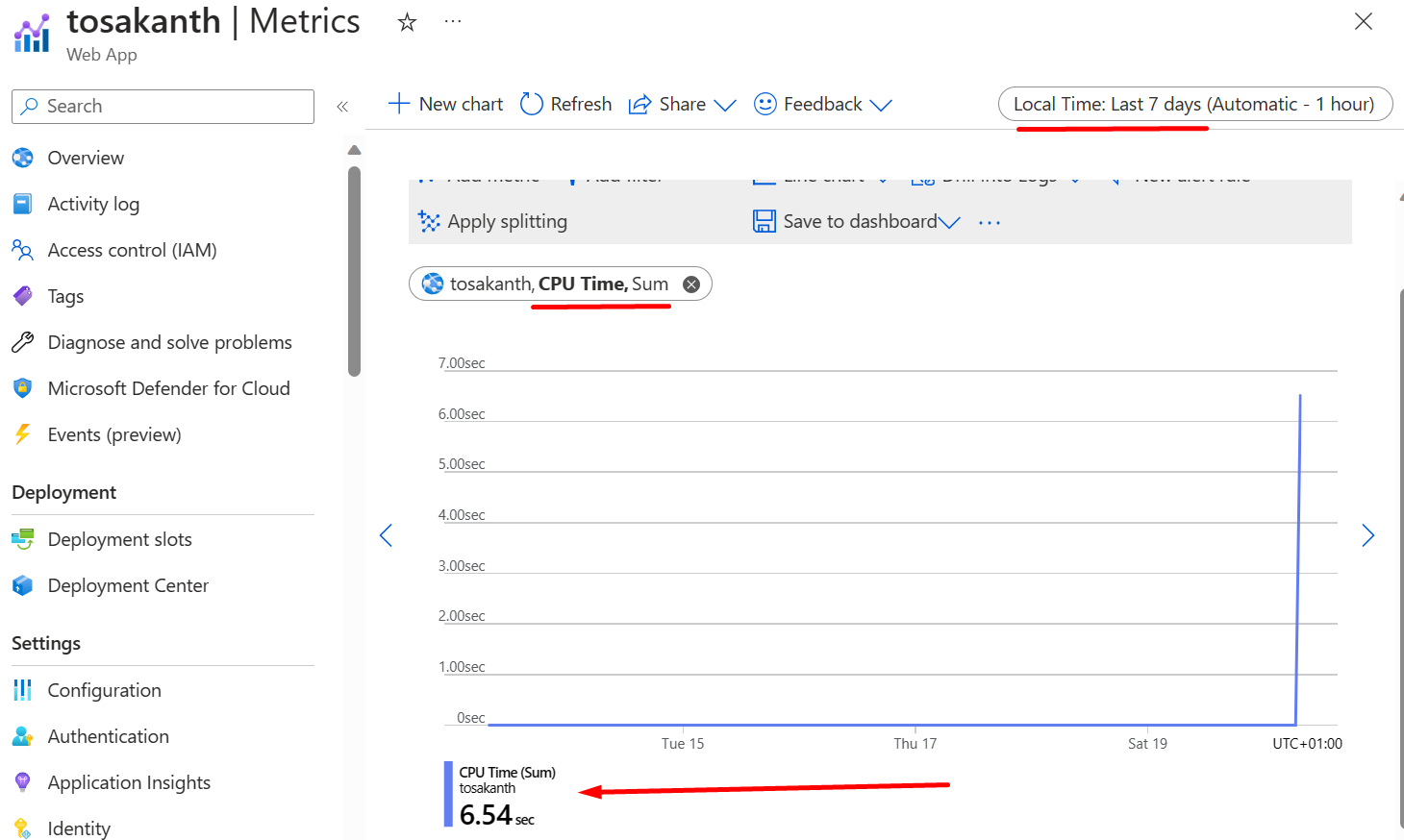
Task: Pan chart to next time range
Action: pyautogui.click(x=1368, y=535)
